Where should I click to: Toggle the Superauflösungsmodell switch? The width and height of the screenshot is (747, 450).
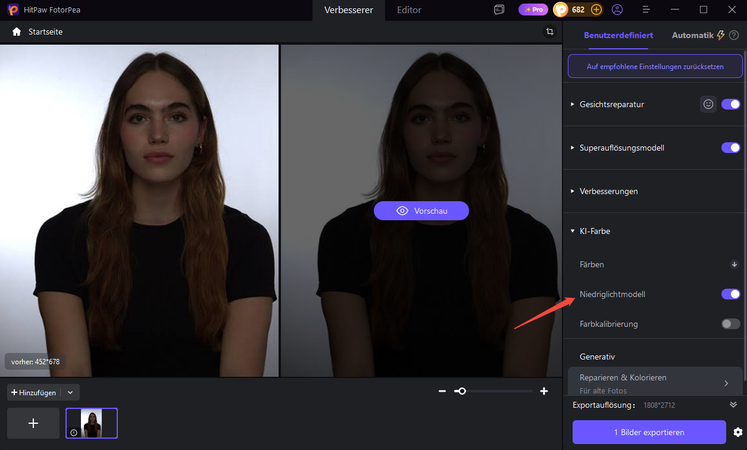730,148
